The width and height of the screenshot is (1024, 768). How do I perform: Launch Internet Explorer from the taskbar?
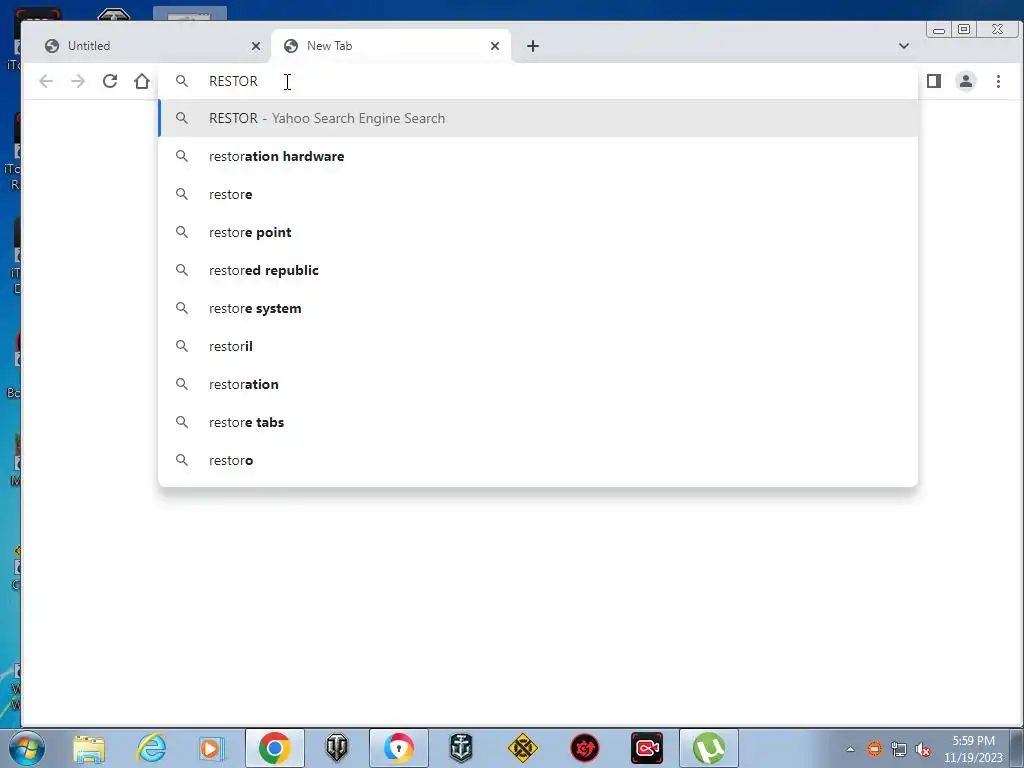pyautogui.click(x=152, y=748)
